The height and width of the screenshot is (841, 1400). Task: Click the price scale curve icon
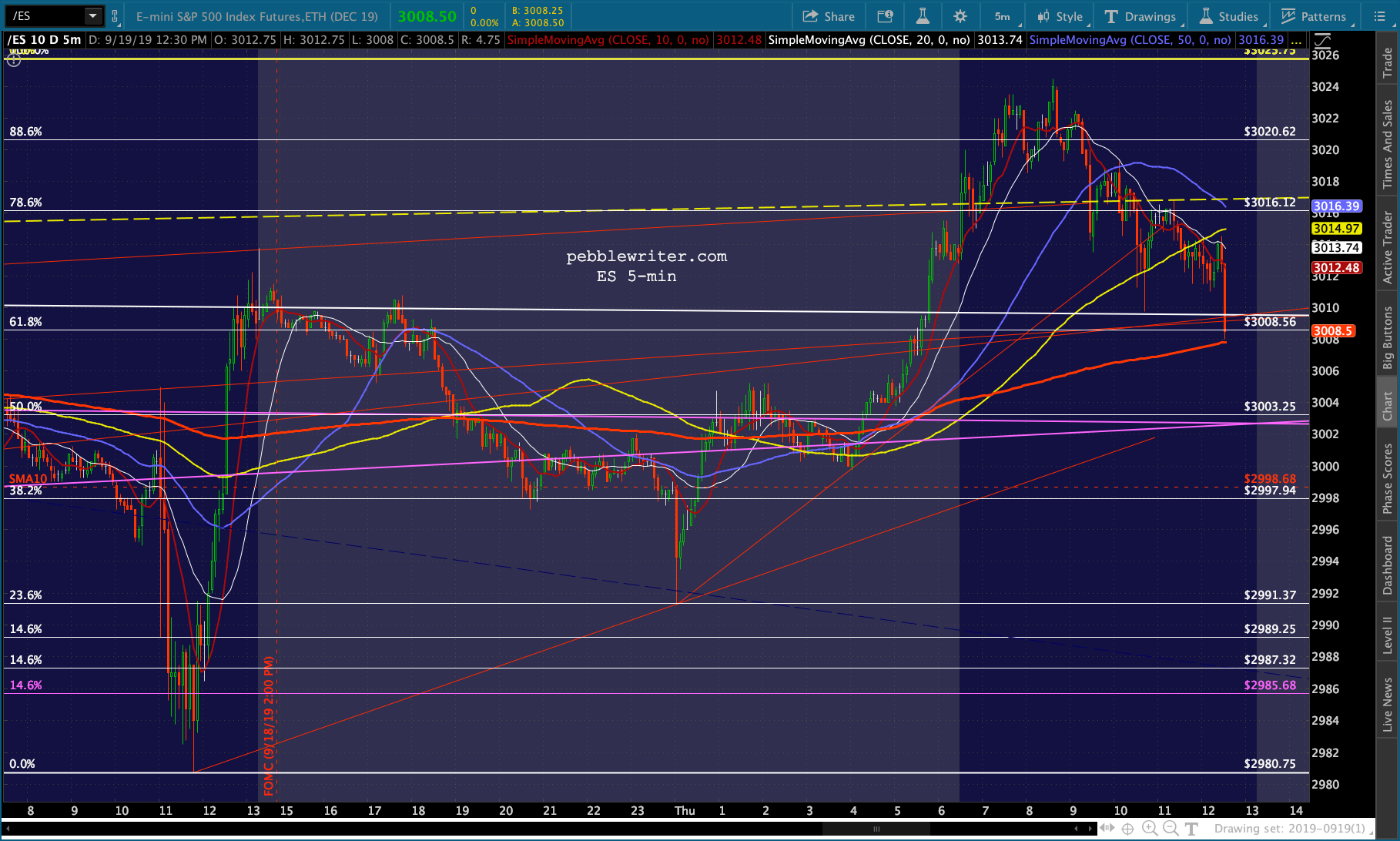(x=1321, y=40)
